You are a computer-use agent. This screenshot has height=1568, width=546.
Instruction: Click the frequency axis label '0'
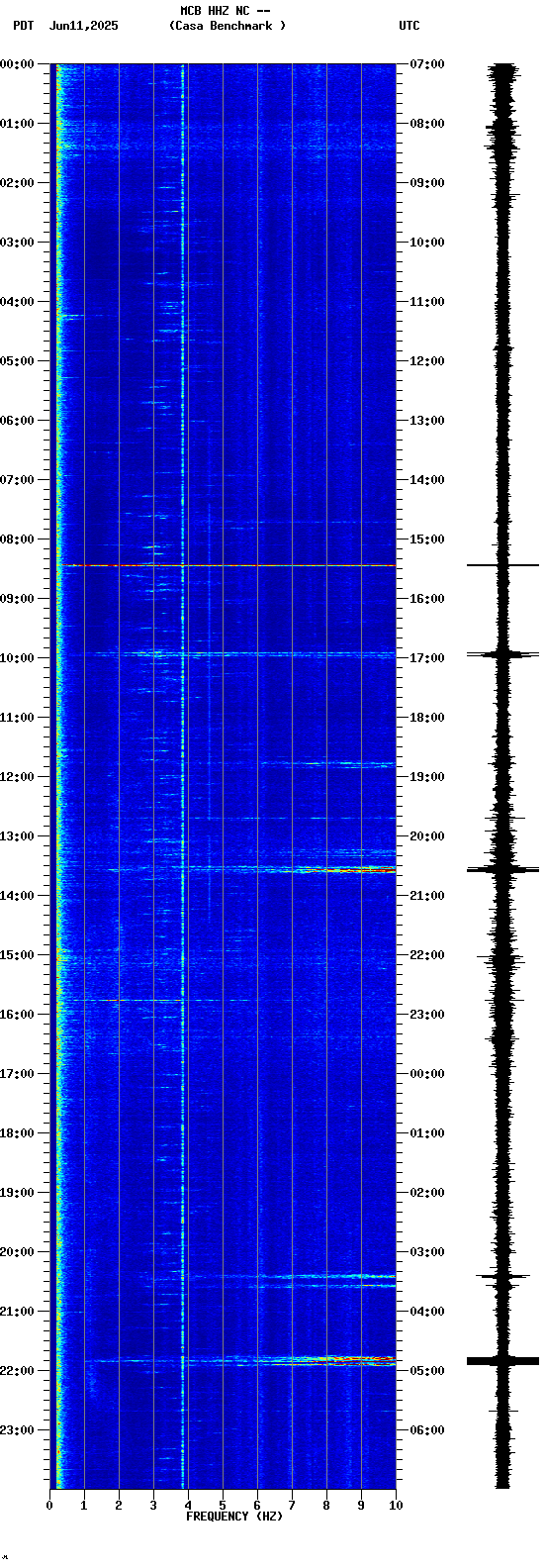point(49,1506)
